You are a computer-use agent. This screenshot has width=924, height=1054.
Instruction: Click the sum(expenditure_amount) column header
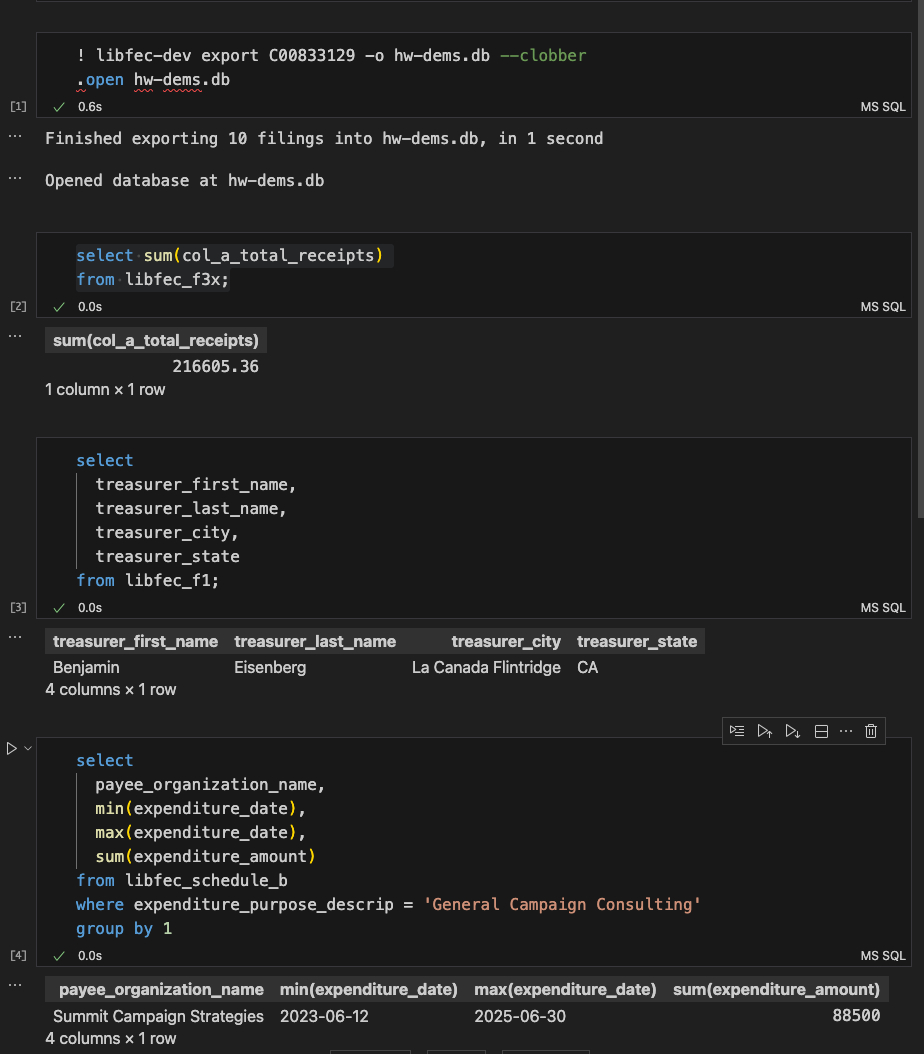pyautogui.click(x=776, y=989)
